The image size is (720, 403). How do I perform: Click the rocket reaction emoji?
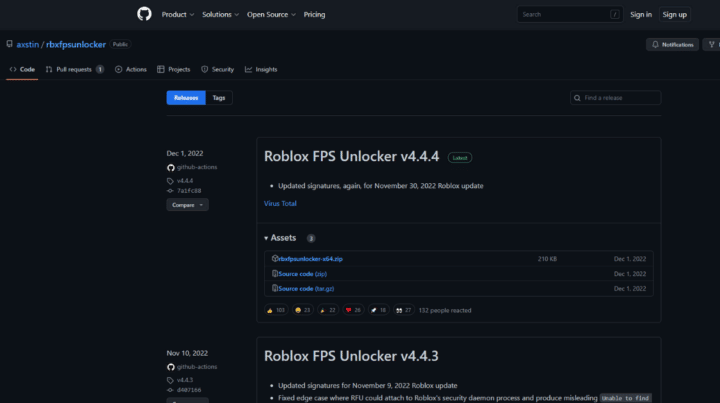click(378, 310)
